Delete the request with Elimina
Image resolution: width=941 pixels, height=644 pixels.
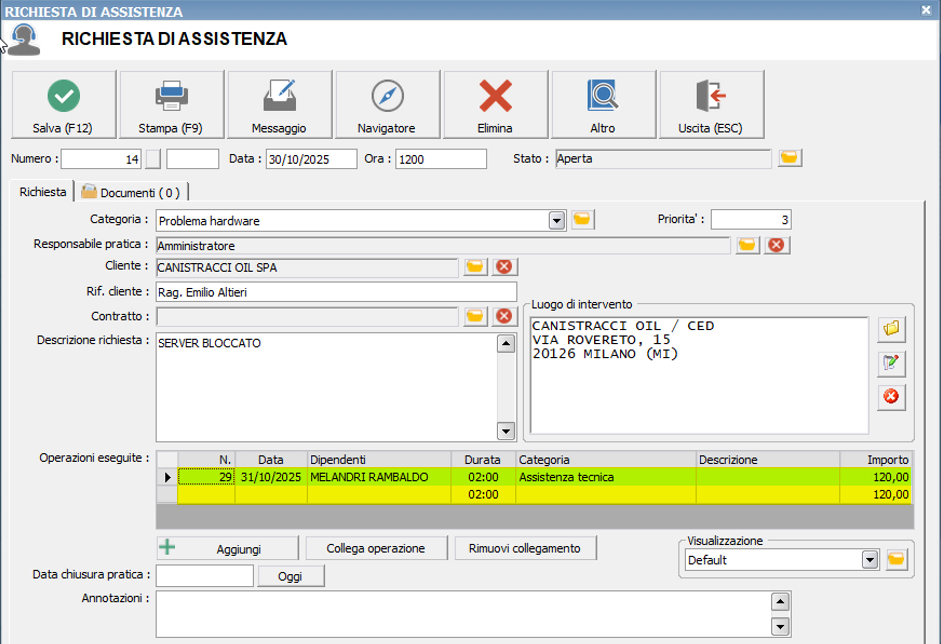coord(495,104)
